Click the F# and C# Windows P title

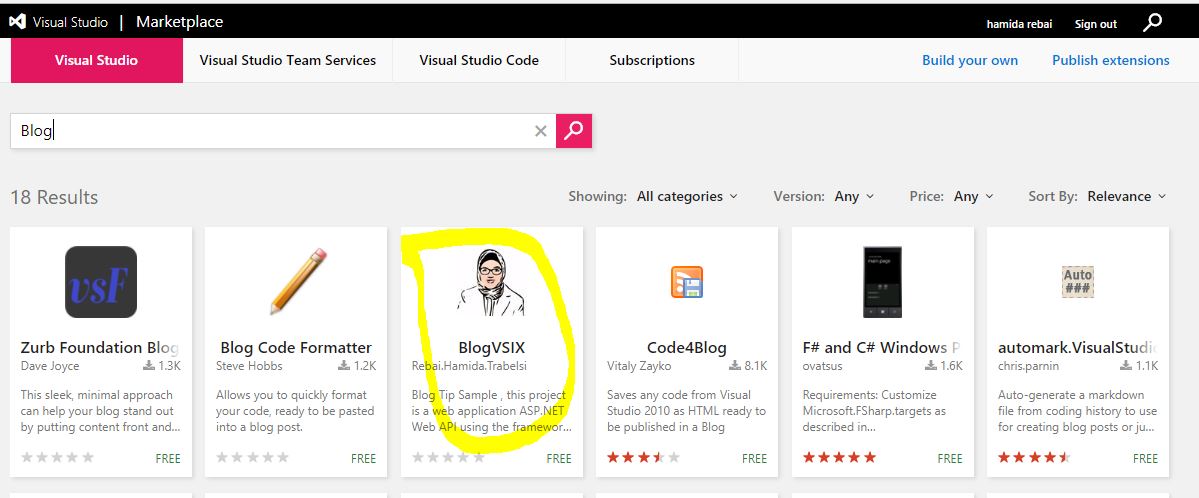tap(881, 347)
